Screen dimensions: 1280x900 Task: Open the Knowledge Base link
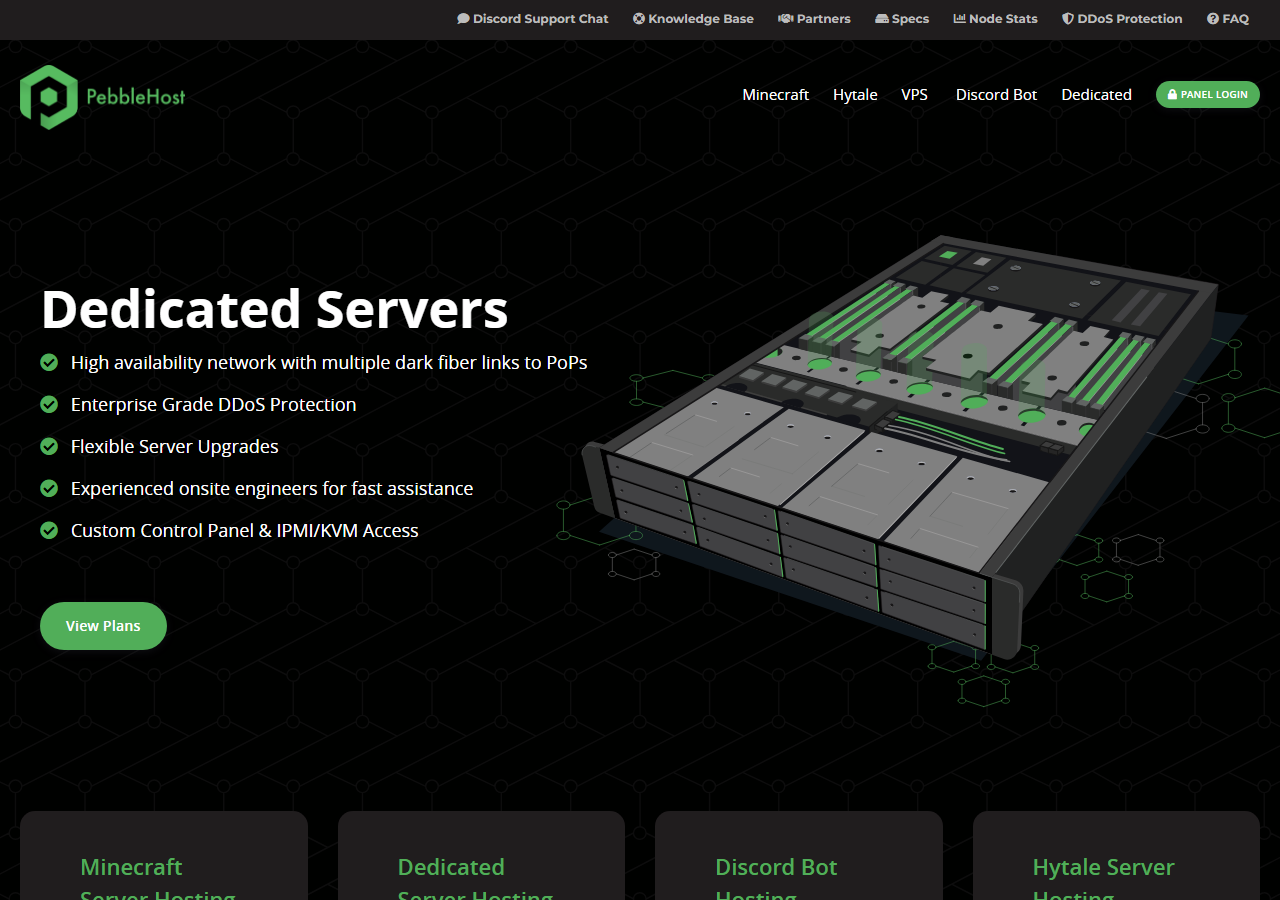[693, 19]
